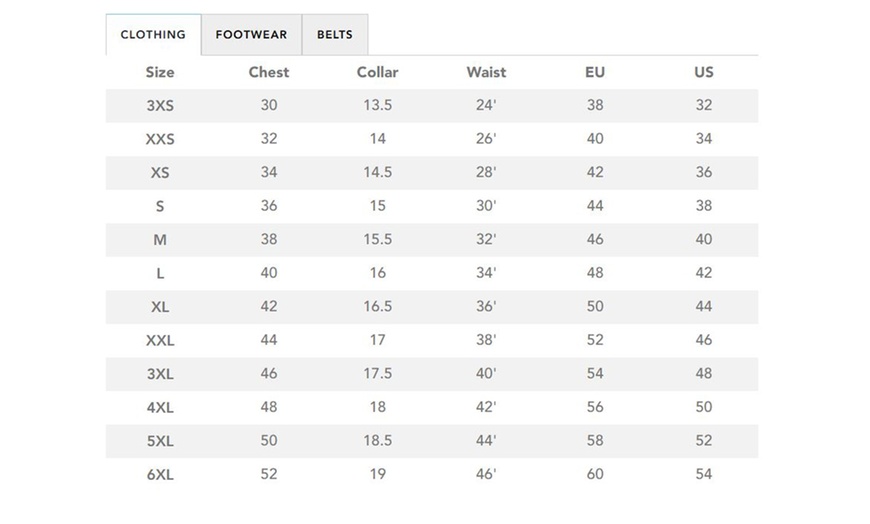Click the EU column header
This screenshot has width=870, height=524.
pos(595,72)
